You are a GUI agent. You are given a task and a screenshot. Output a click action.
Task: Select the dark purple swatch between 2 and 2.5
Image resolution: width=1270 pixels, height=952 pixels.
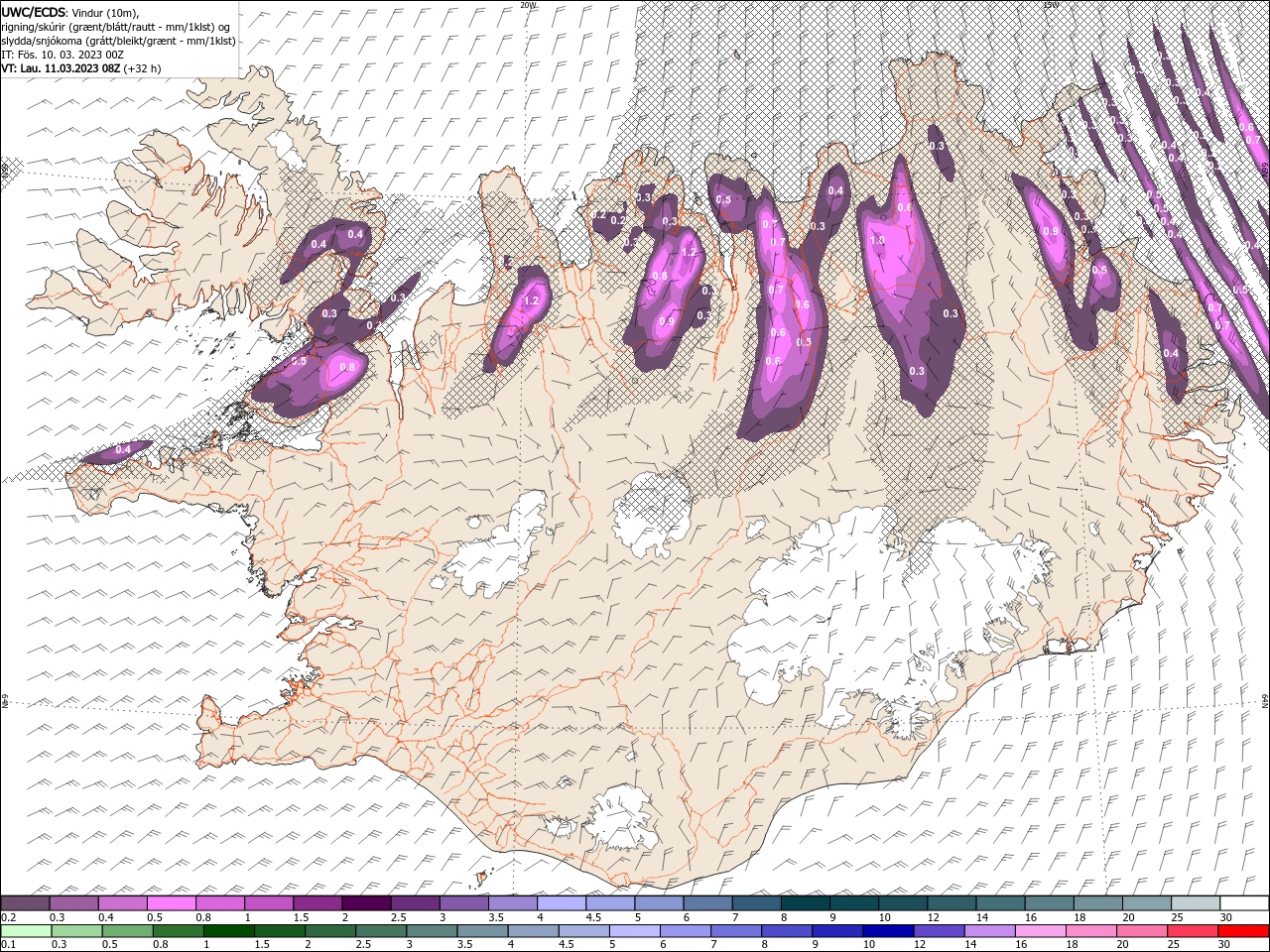click(366, 903)
